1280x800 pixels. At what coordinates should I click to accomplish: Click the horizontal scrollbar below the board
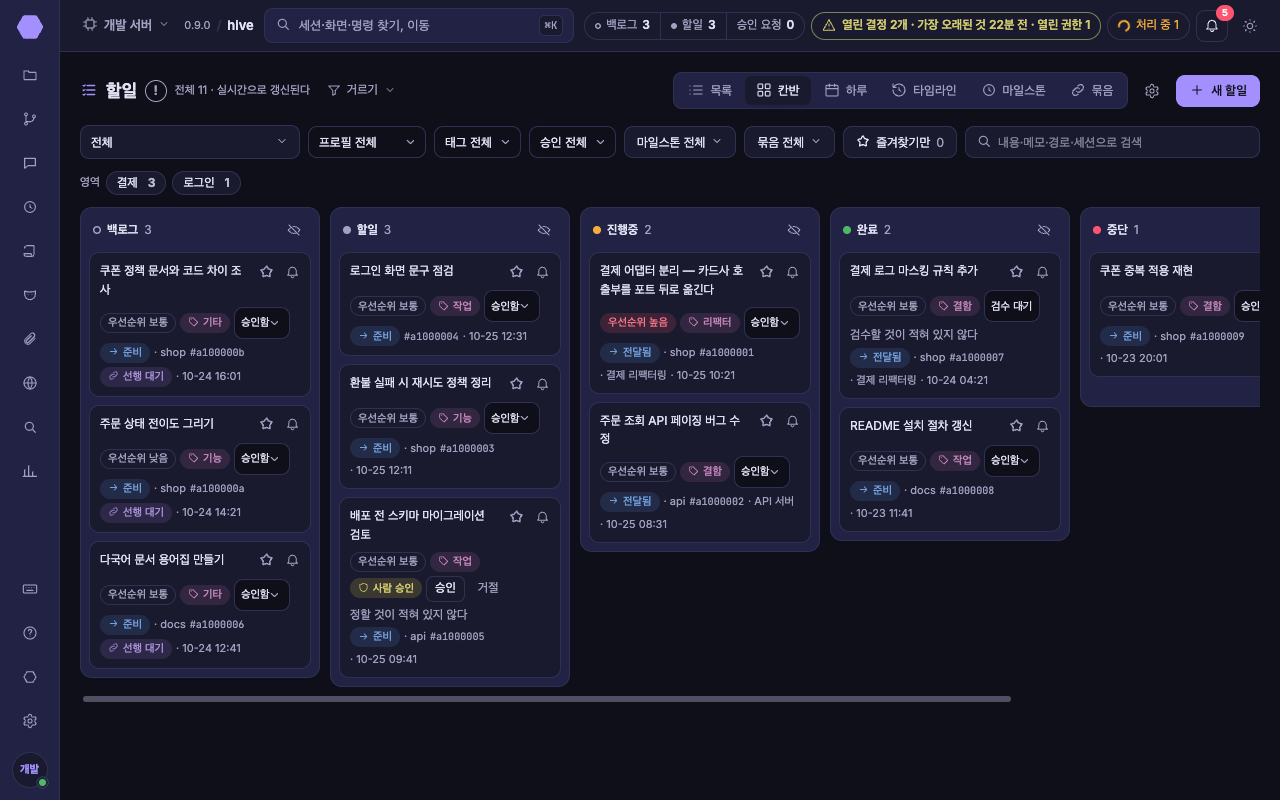[547, 699]
